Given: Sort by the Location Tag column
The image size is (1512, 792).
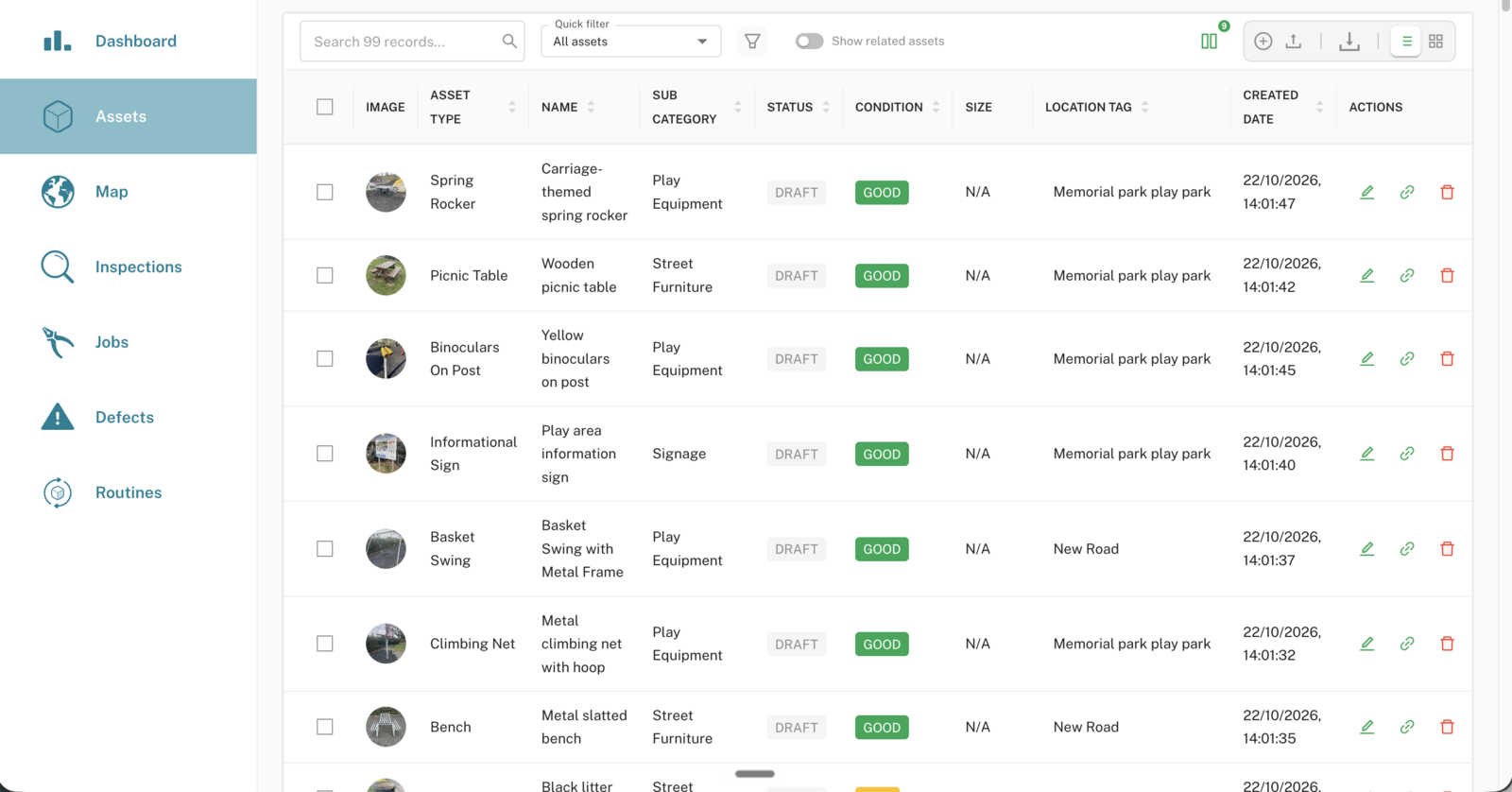Looking at the screenshot, I should pyautogui.click(x=1144, y=107).
